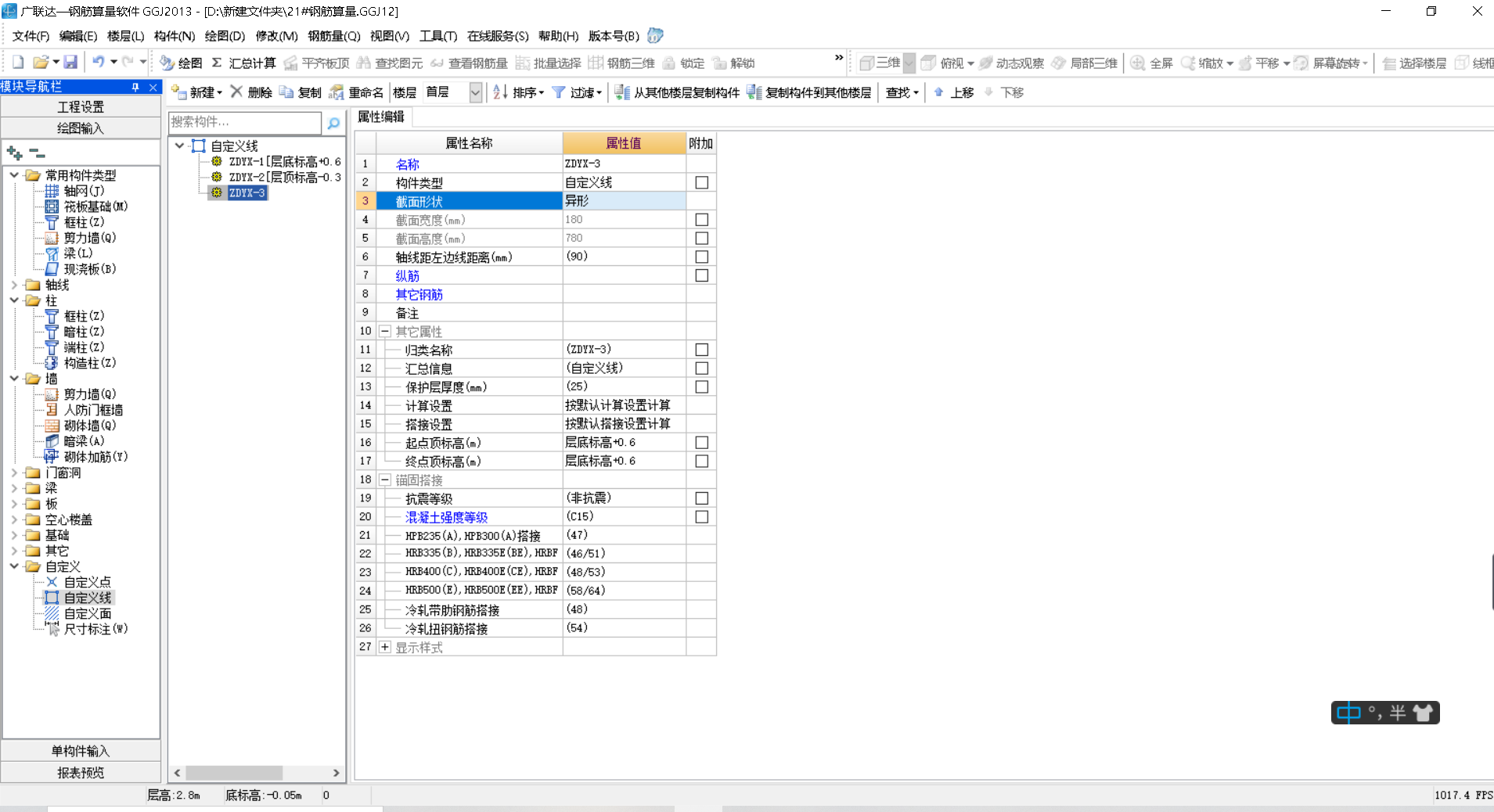Click the 报表预览 button
1494x812 pixels.
[81, 773]
